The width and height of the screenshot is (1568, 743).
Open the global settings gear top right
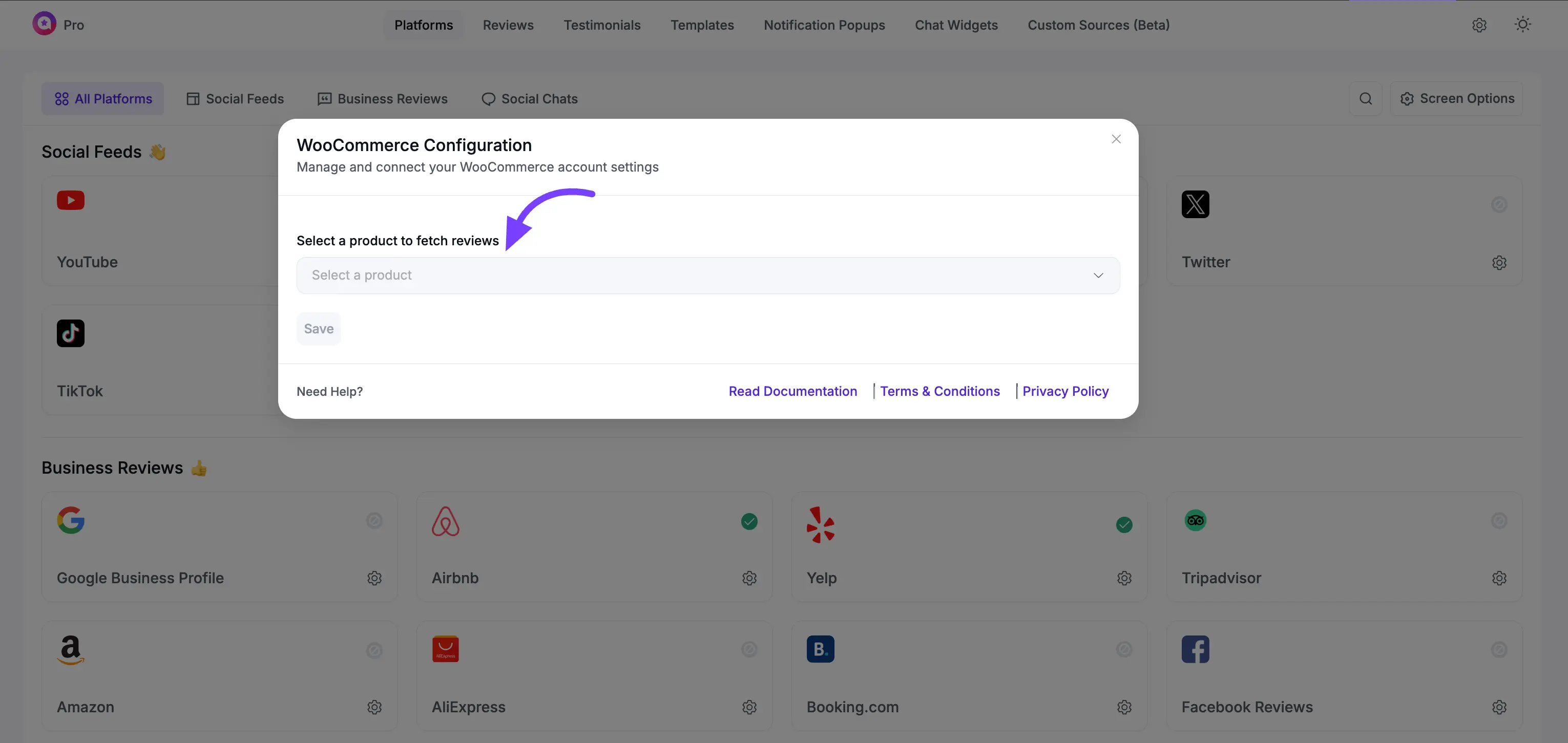click(1479, 25)
